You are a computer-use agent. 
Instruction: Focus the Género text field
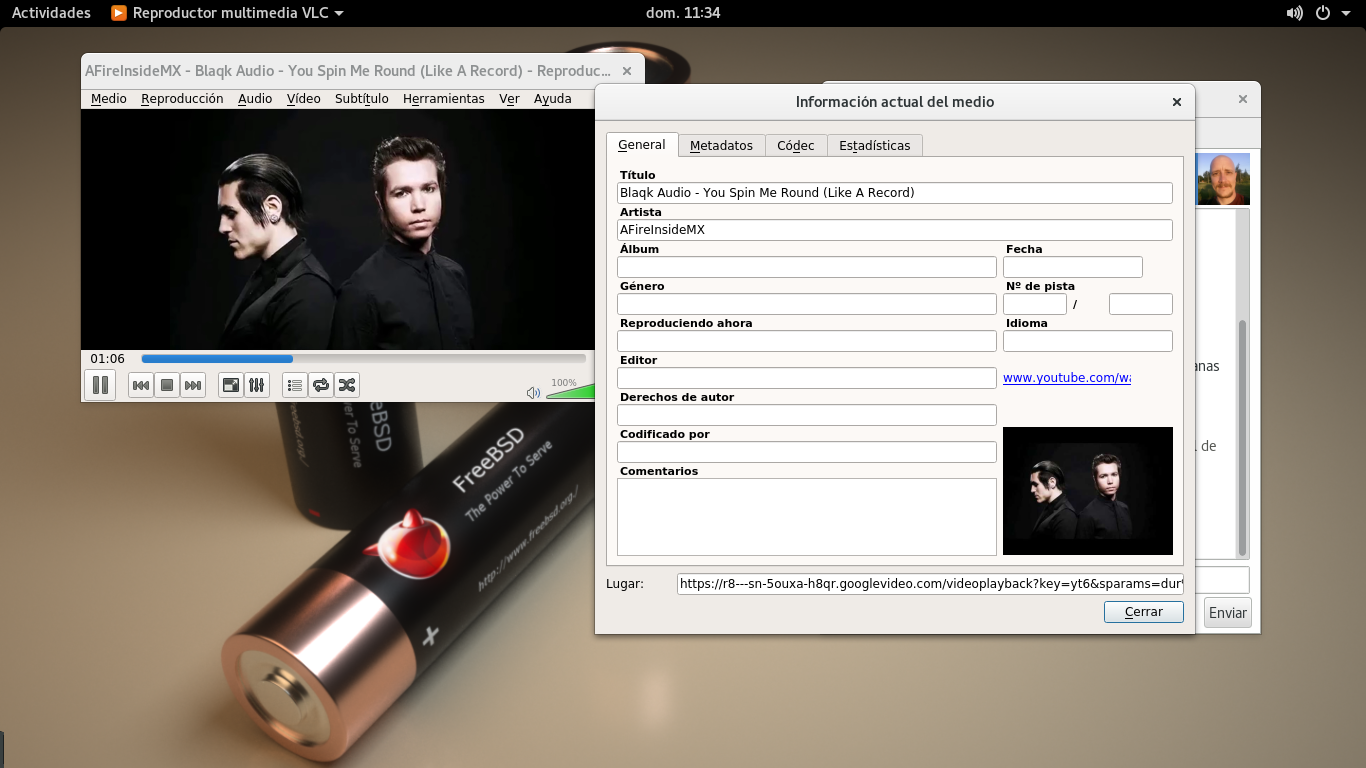pos(807,304)
